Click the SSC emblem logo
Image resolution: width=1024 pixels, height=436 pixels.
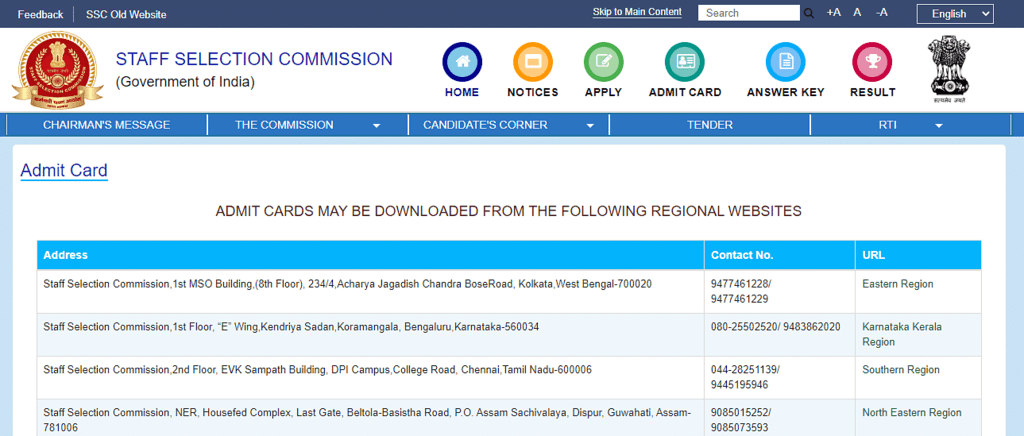[x=57, y=70]
